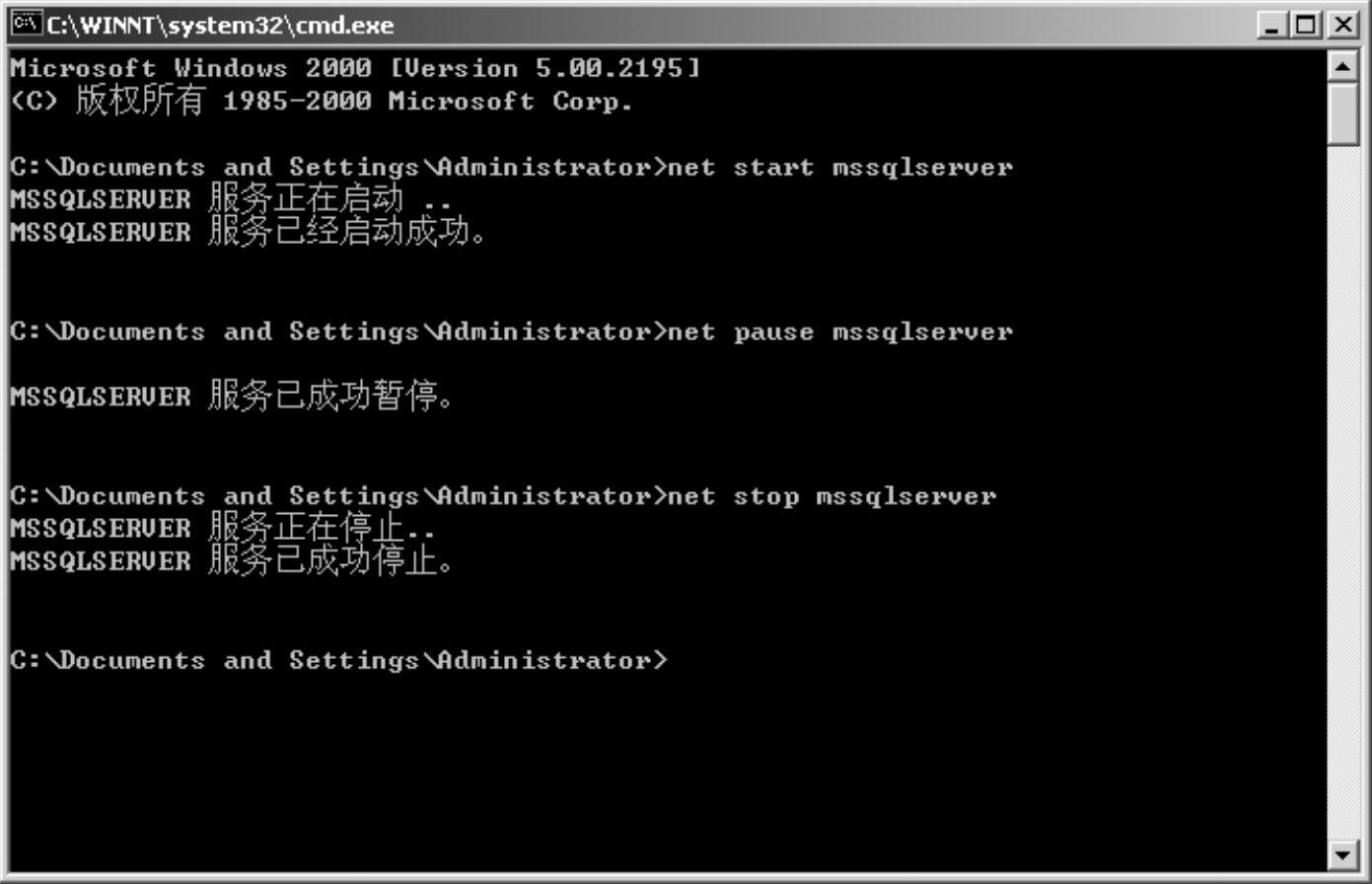Click the 'net pause mssqlserver' command text
Screen dimensions: 1372x884
(x=839, y=331)
